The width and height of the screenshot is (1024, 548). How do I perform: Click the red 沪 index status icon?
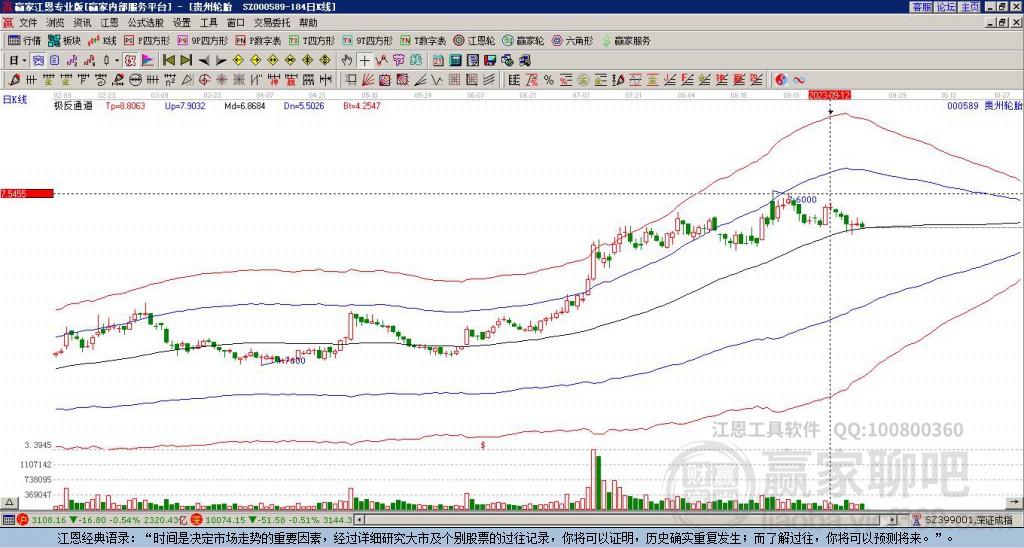click(22, 520)
